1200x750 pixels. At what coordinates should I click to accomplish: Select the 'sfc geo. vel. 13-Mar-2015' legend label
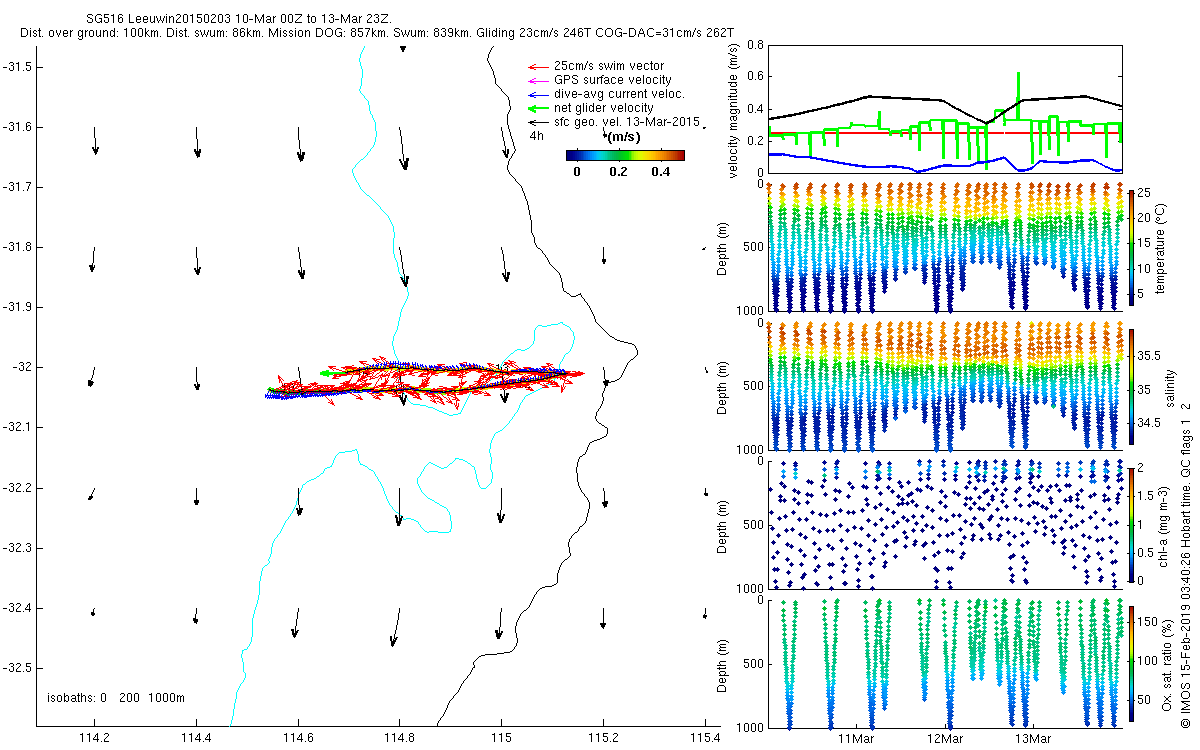point(626,122)
